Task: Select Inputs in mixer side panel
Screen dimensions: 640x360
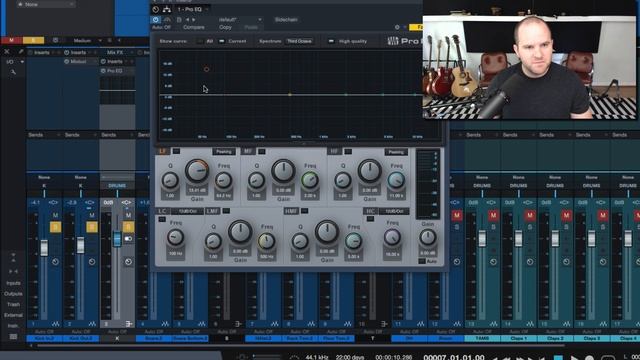Action: click(13, 283)
